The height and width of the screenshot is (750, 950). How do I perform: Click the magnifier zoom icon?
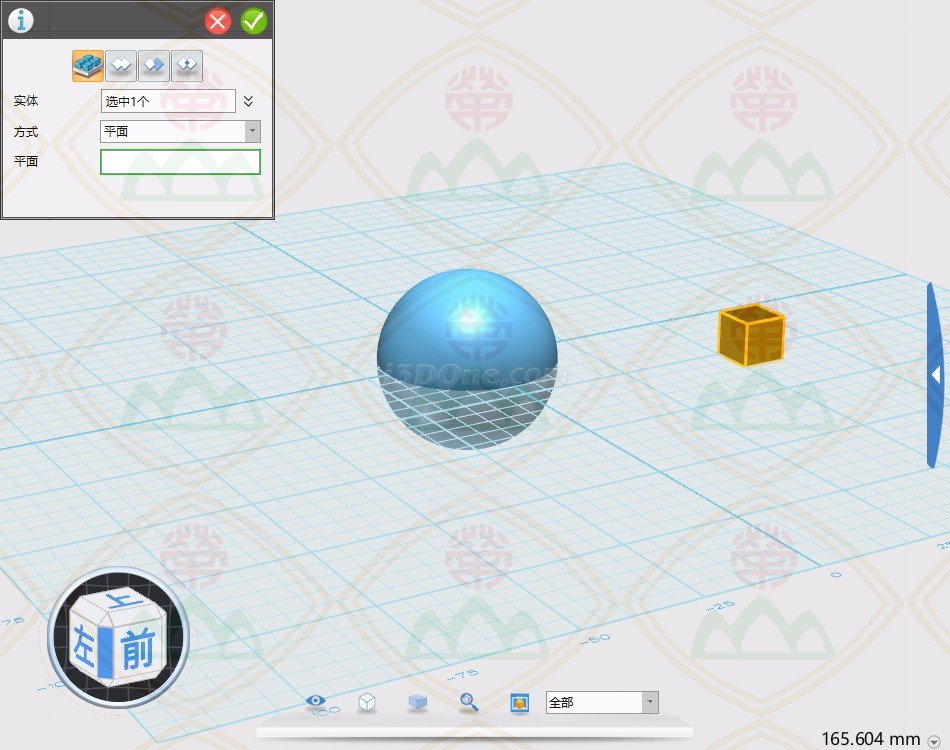468,702
